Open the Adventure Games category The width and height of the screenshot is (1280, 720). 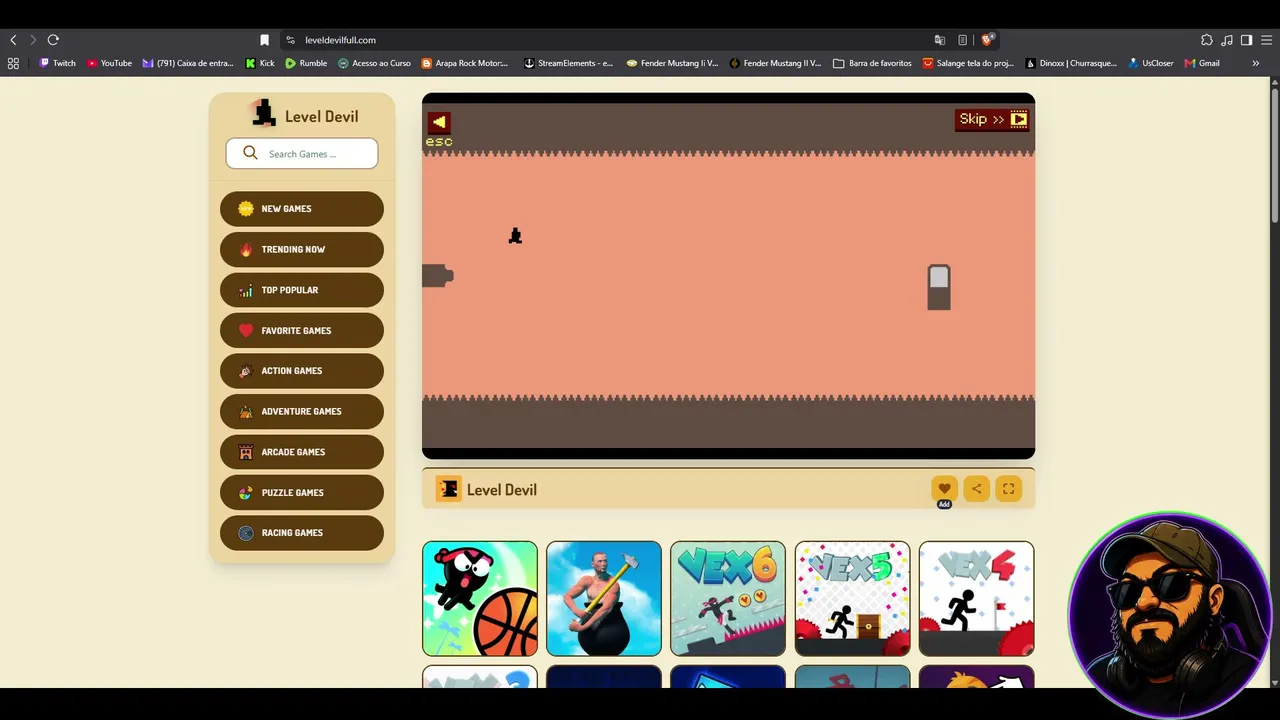tap(302, 411)
